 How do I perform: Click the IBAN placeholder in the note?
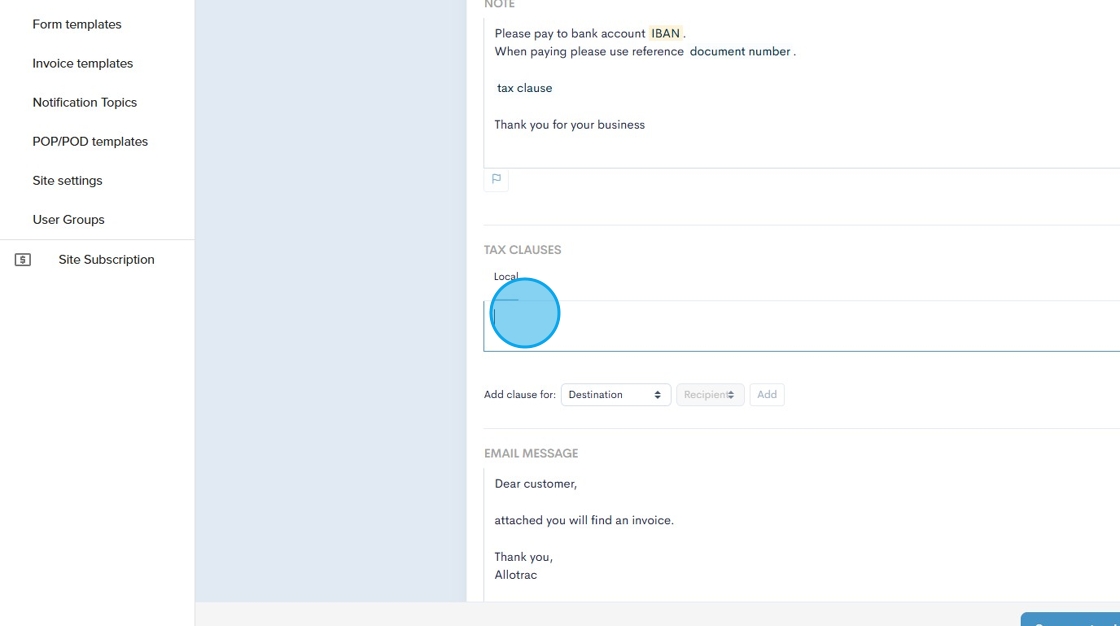tap(665, 34)
